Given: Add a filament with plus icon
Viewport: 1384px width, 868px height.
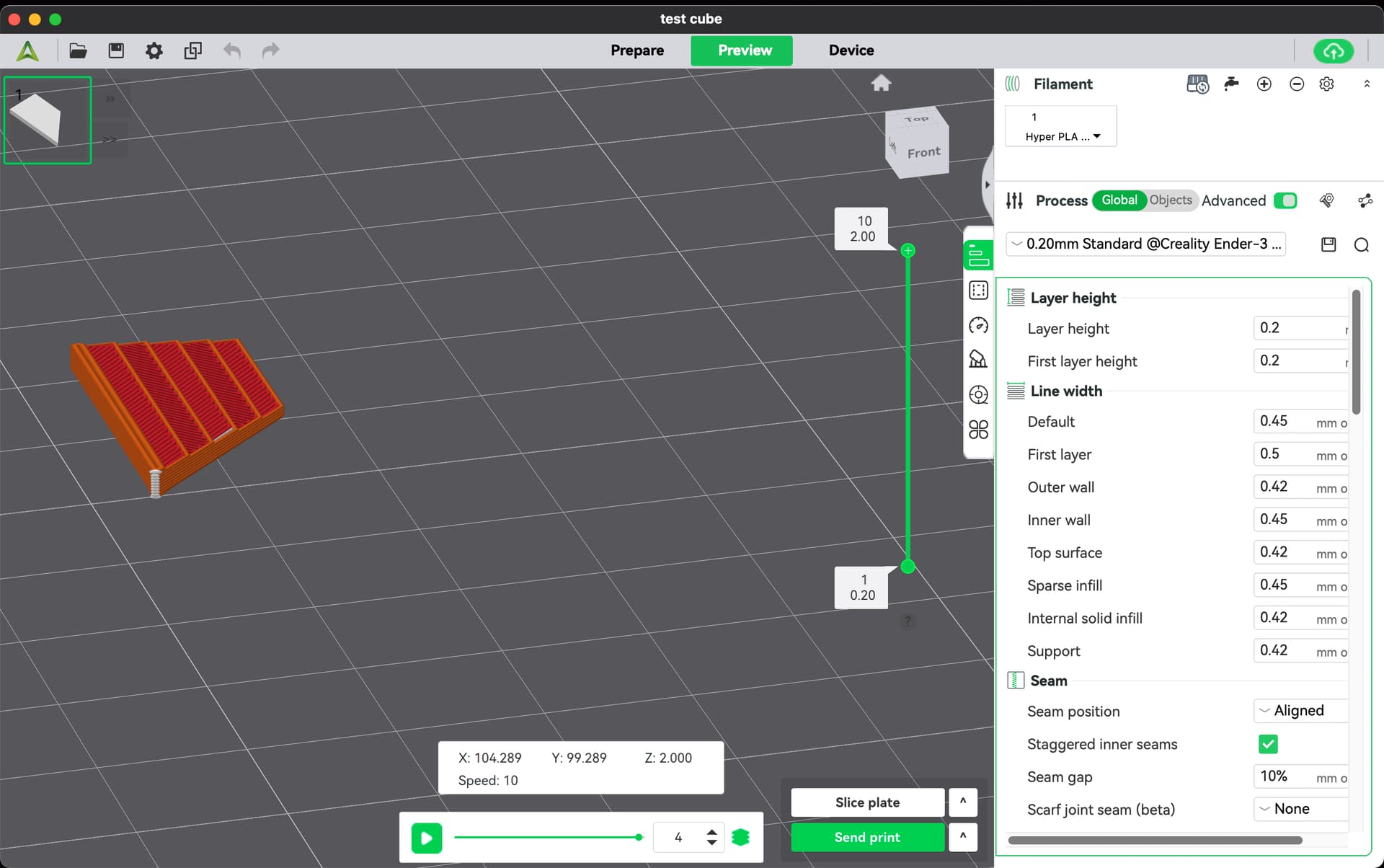Looking at the screenshot, I should point(1264,84).
